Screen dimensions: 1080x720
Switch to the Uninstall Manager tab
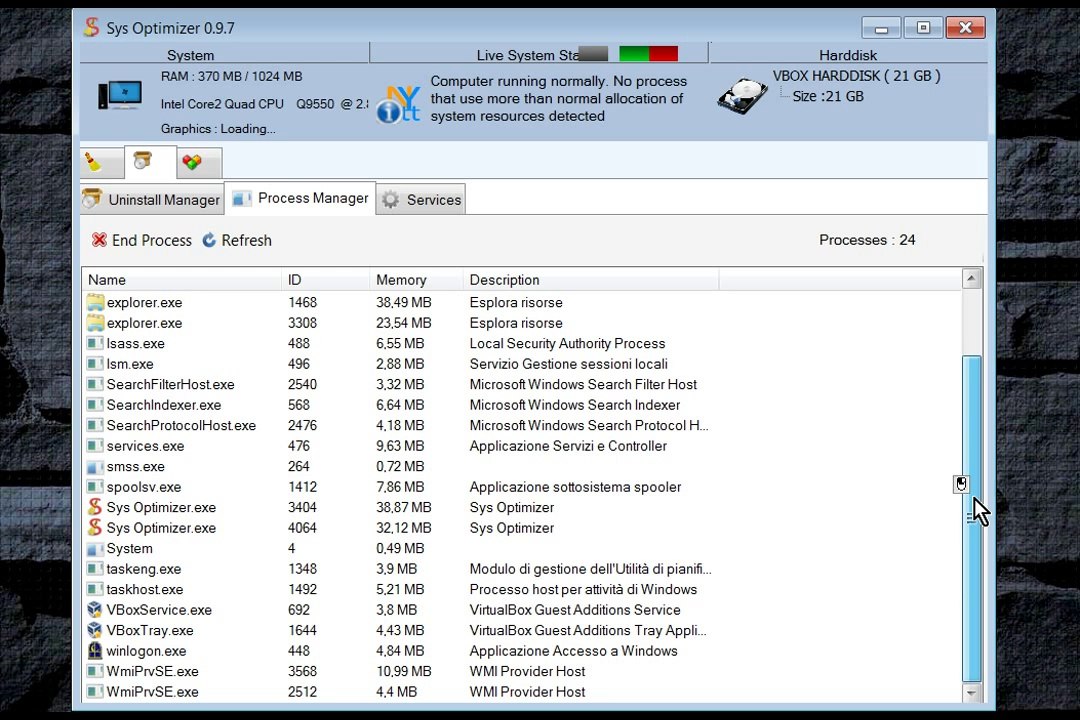coord(152,200)
